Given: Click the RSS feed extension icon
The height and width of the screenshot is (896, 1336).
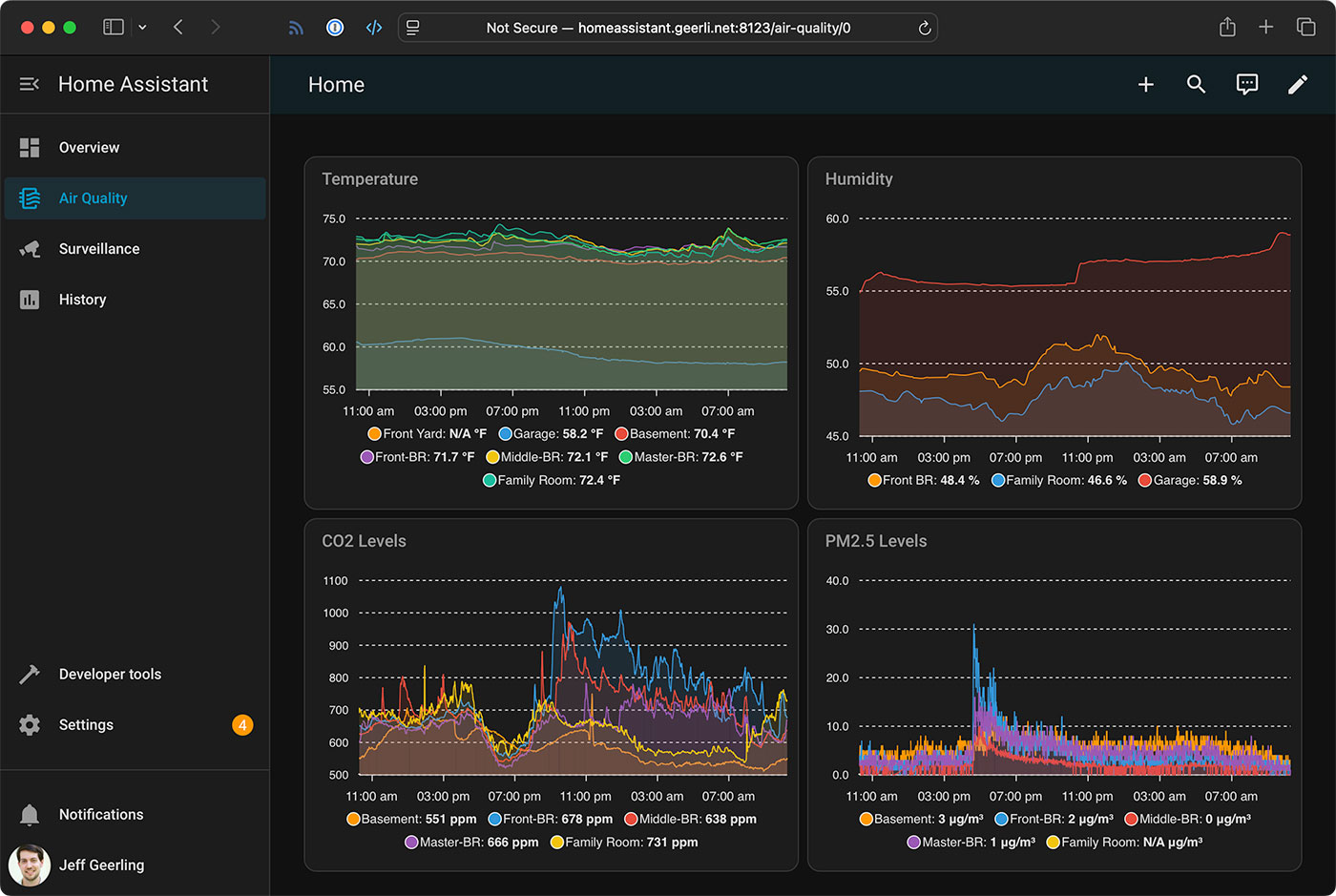Looking at the screenshot, I should 296,28.
